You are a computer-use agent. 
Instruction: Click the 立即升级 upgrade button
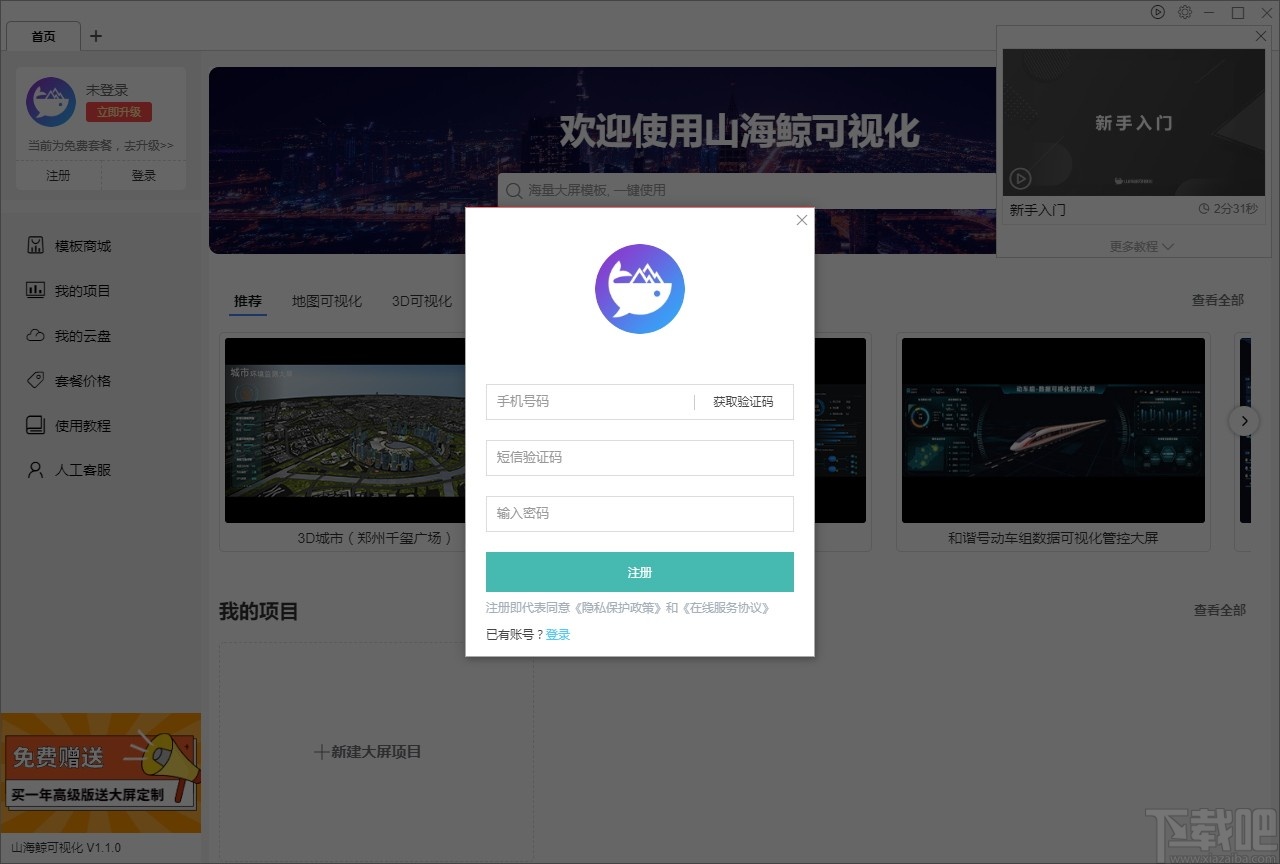coord(119,112)
